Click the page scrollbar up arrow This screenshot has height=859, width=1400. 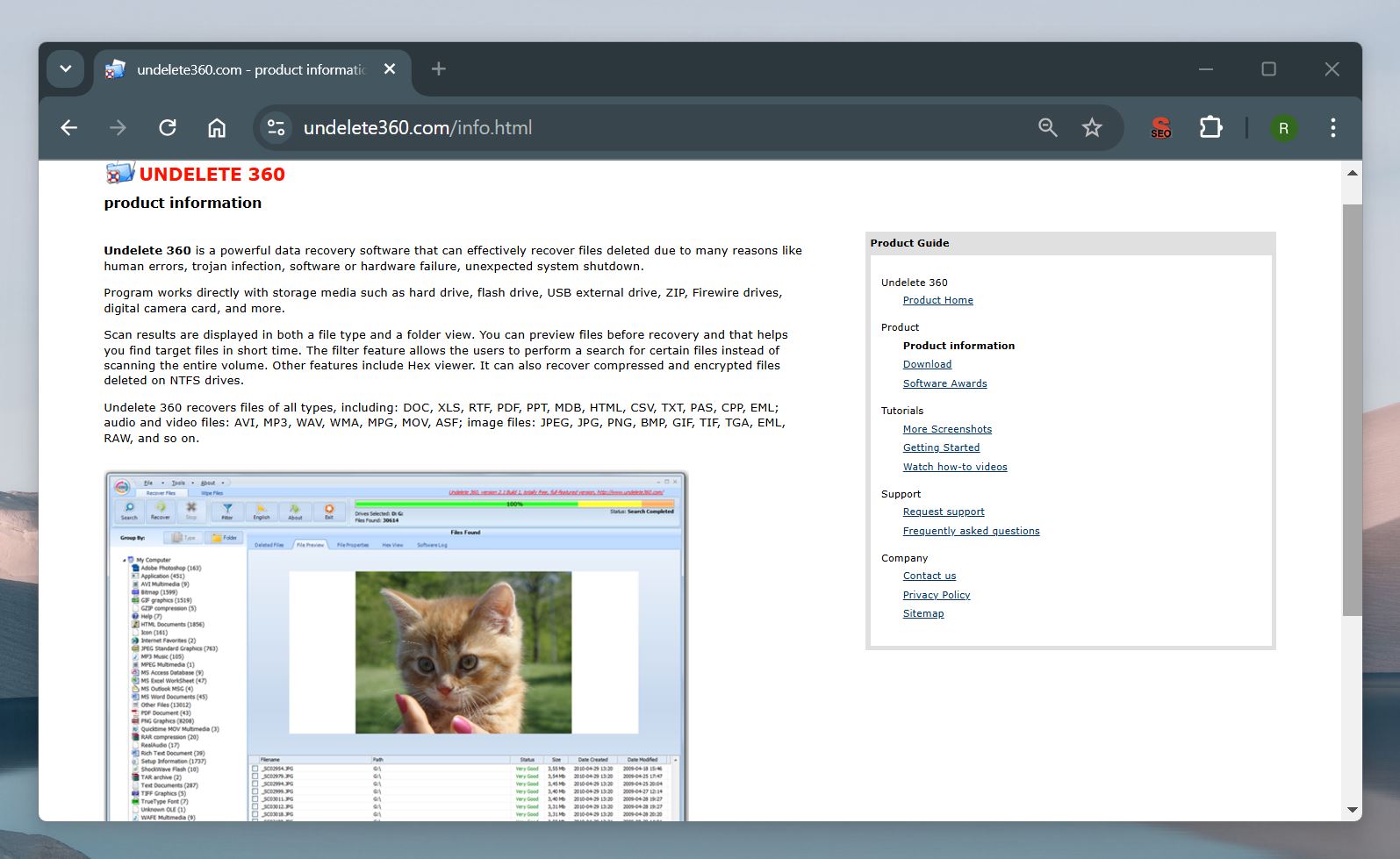click(x=1352, y=173)
